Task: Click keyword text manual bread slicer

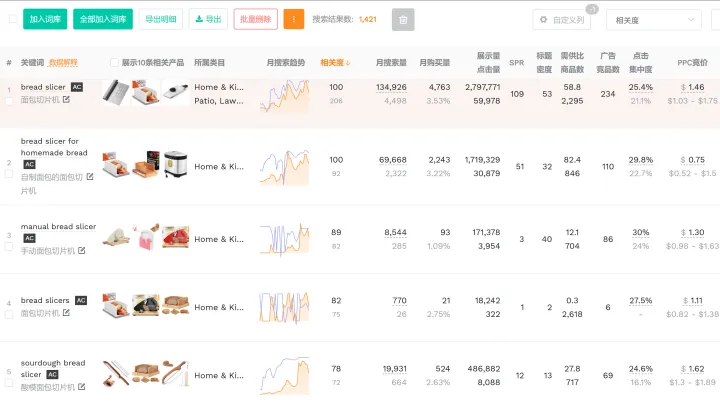Action: 58,226
